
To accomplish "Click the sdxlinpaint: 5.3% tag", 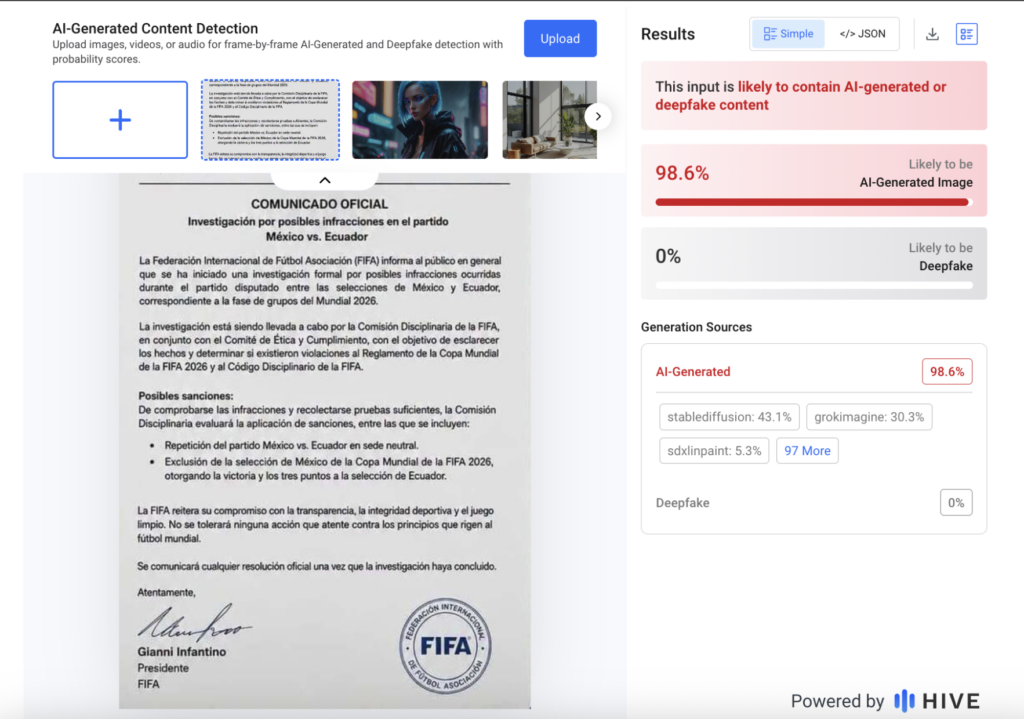I will [714, 451].
